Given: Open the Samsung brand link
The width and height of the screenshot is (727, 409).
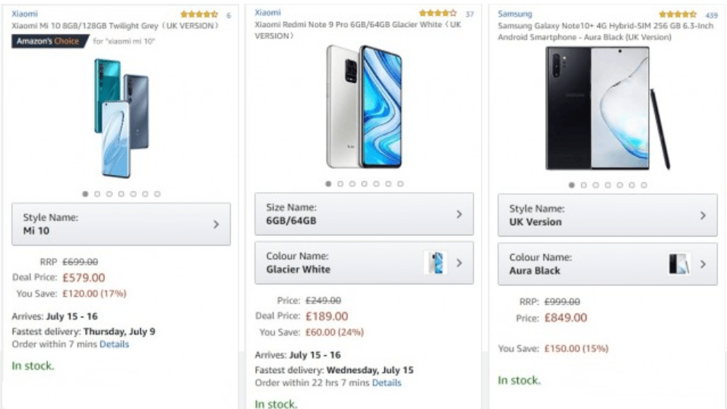Looking at the screenshot, I should [x=515, y=14].
